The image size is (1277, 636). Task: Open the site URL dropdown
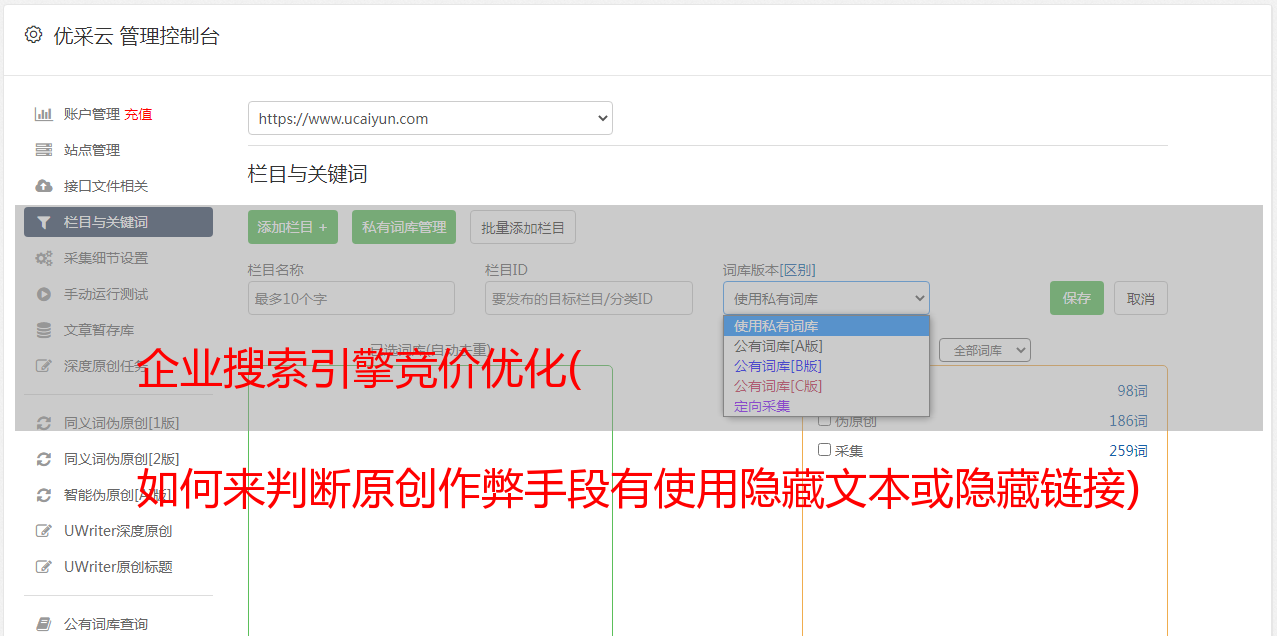pos(430,118)
